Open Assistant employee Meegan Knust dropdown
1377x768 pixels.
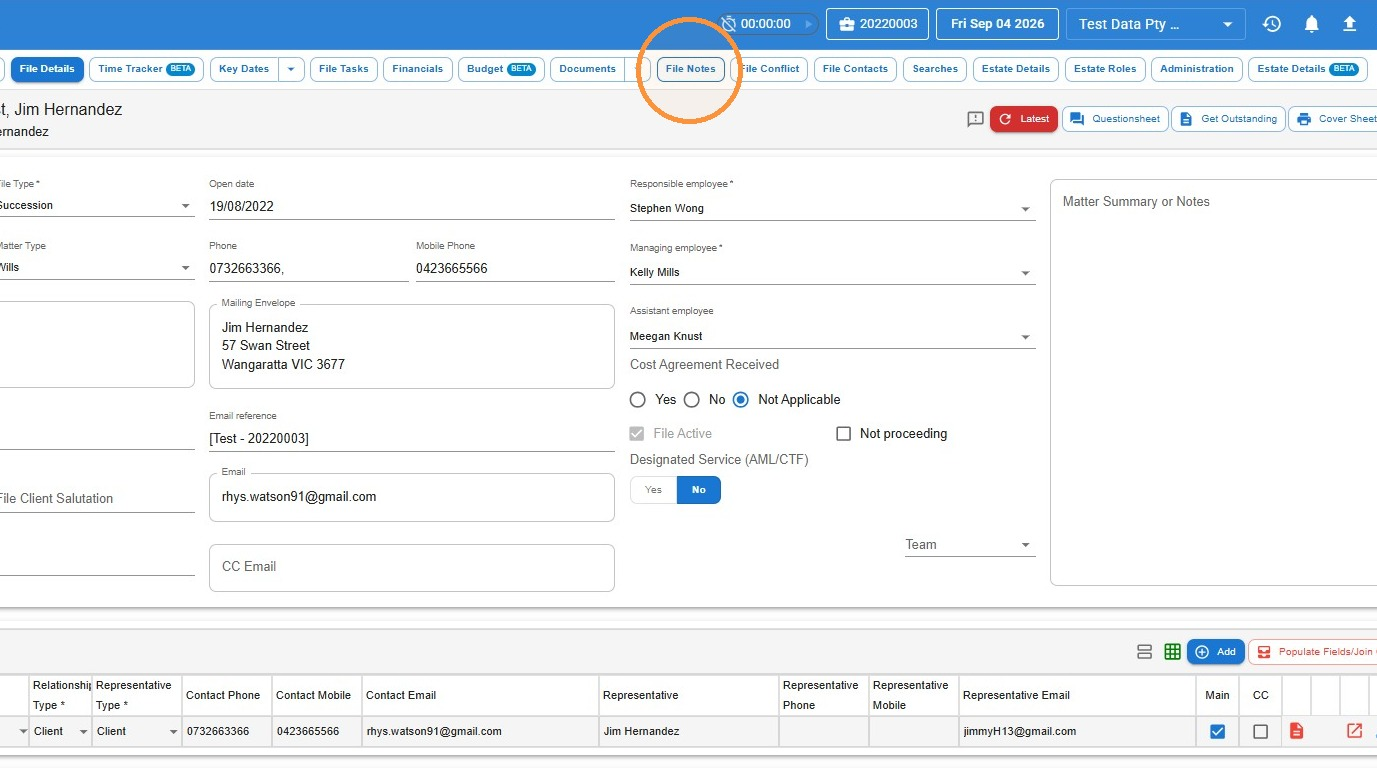(832, 336)
